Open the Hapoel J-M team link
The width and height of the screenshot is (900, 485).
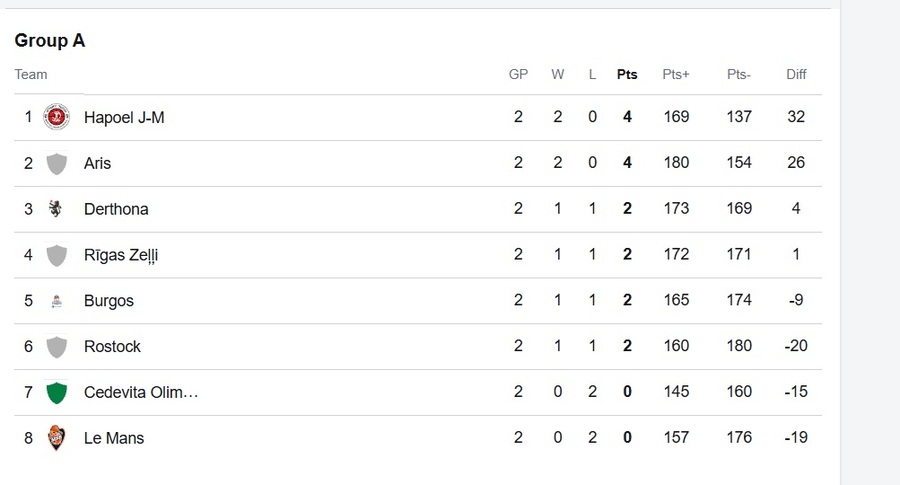click(124, 118)
